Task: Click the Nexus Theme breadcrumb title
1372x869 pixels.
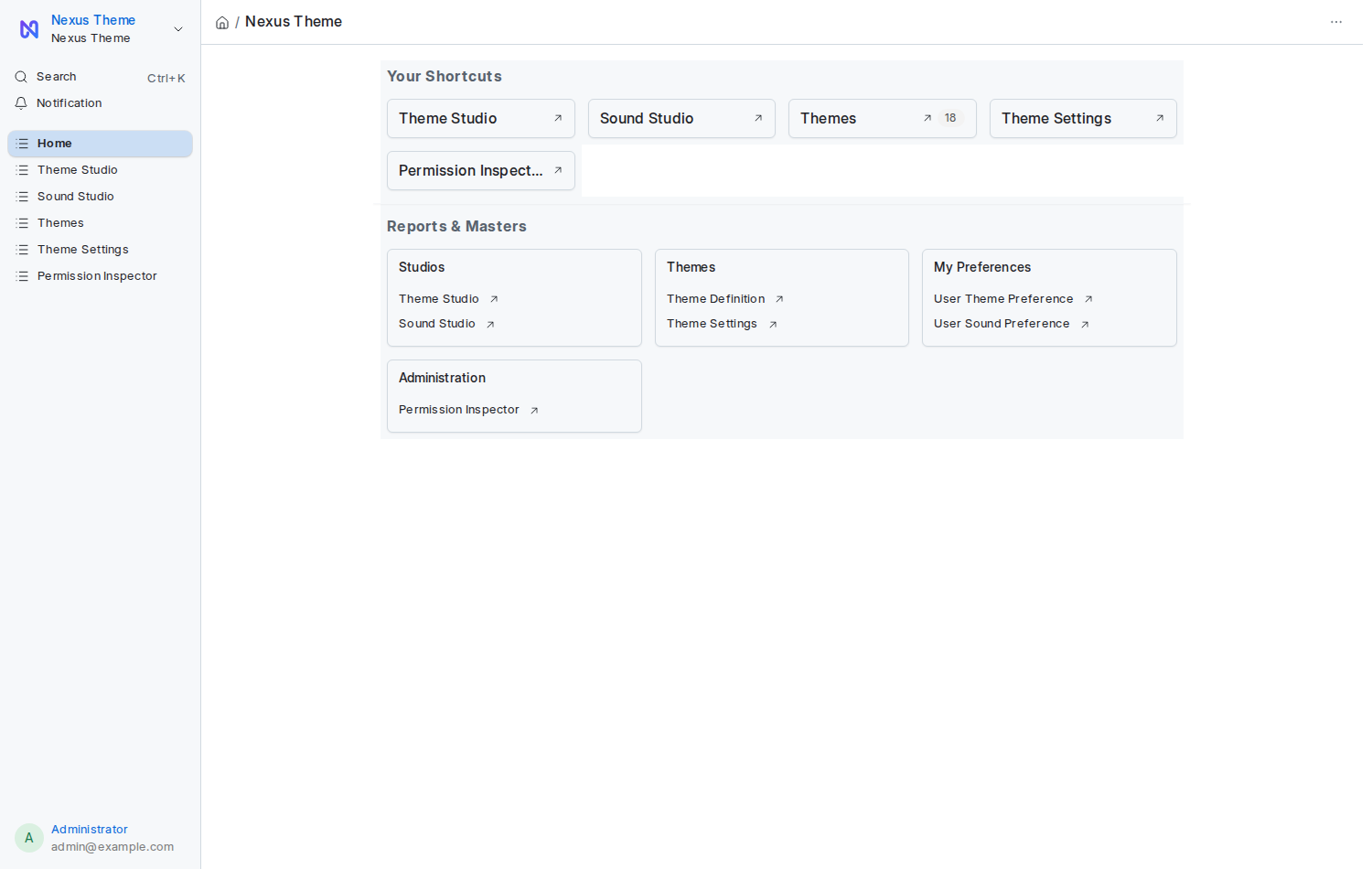Action: 294,22
